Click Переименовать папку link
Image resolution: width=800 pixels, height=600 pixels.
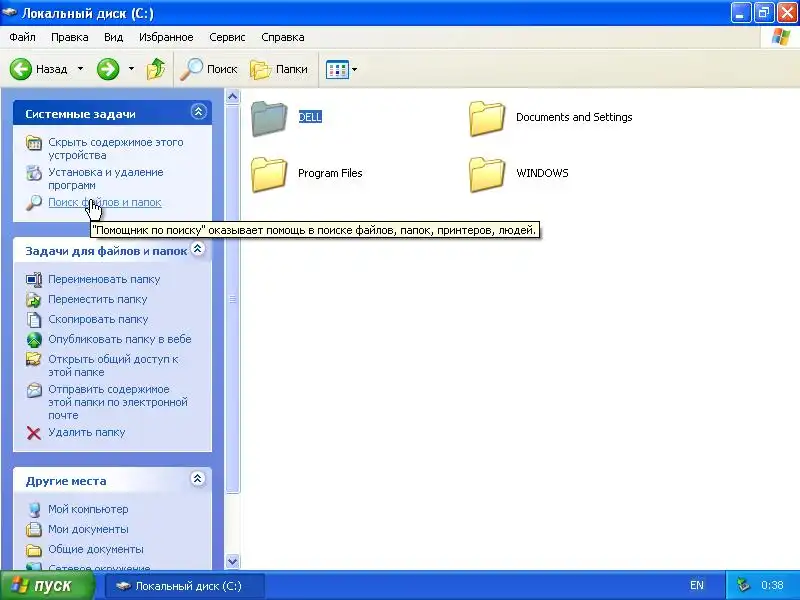pos(104,279)
